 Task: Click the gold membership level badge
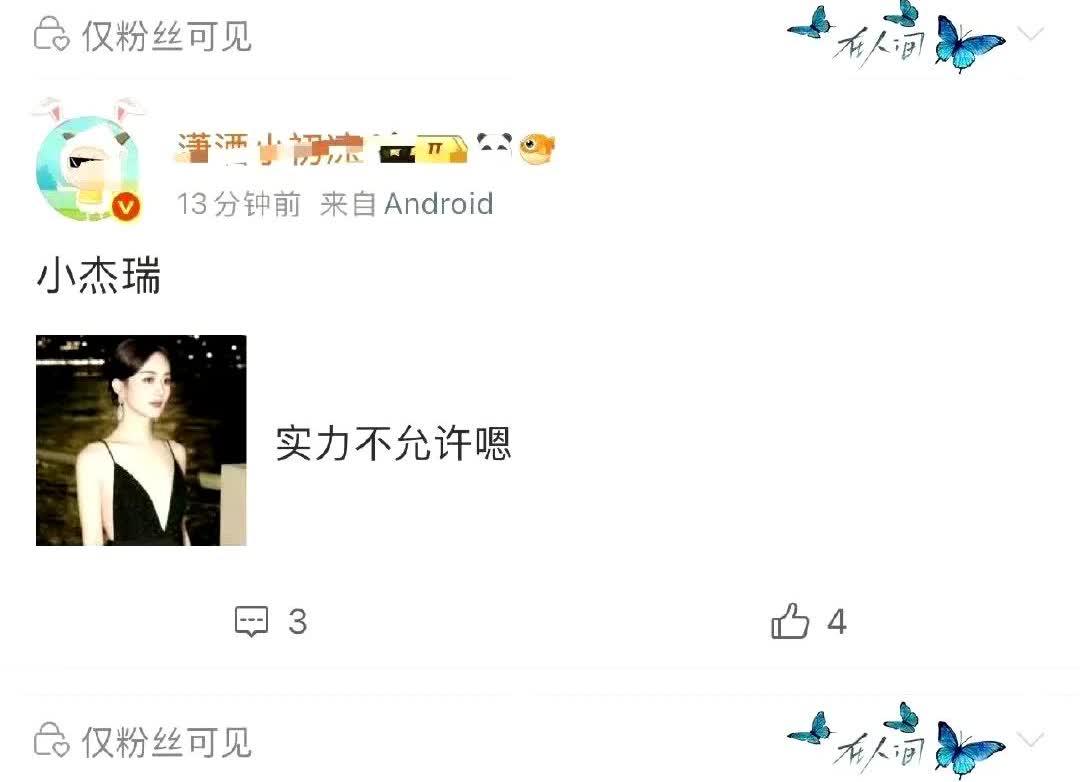pyautogui.click(x=444, y=149)
